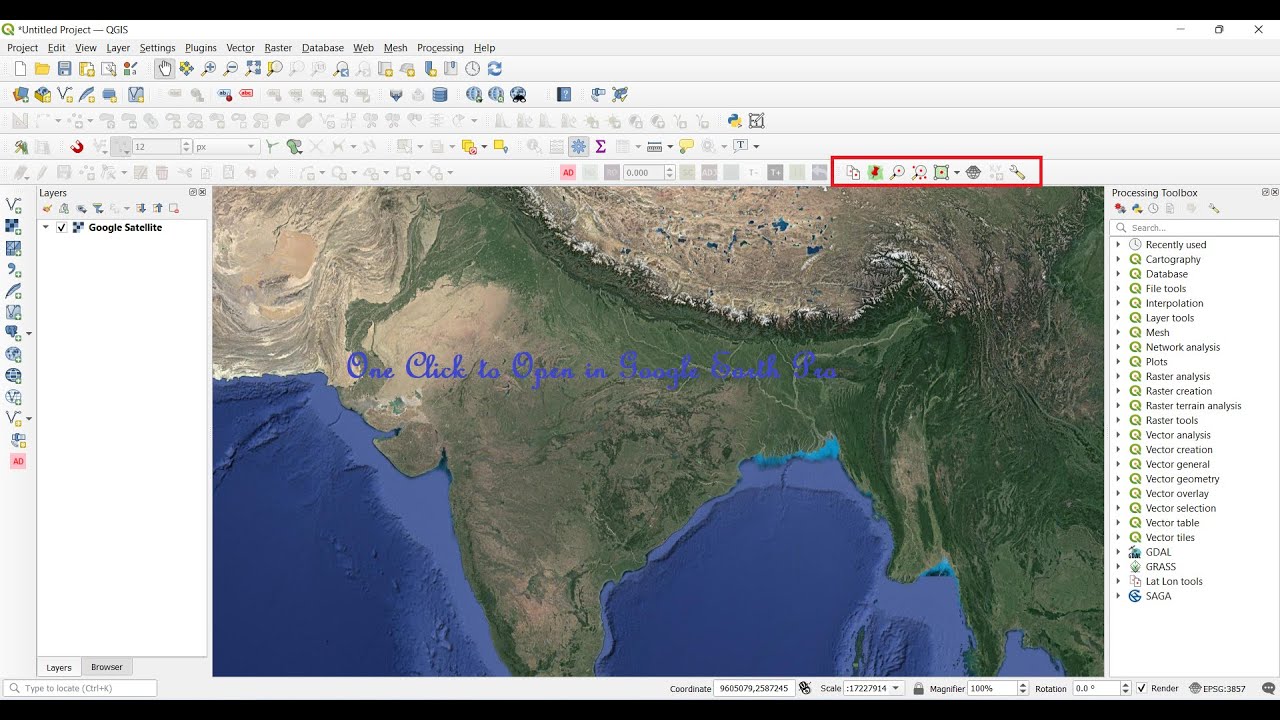Open the Python Console icon

pos(734,121)
